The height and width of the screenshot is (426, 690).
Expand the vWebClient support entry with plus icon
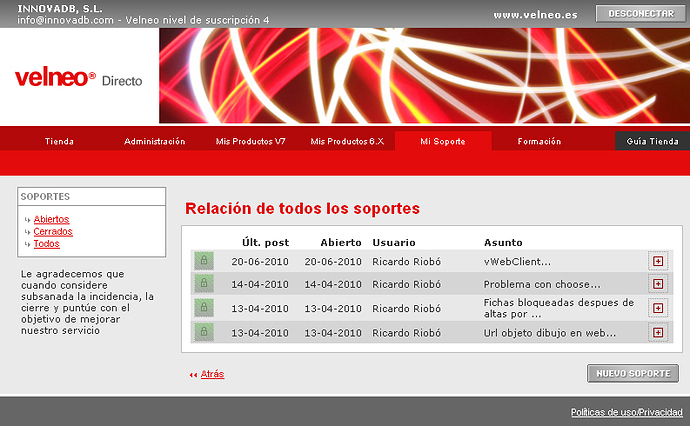point(658,261)
